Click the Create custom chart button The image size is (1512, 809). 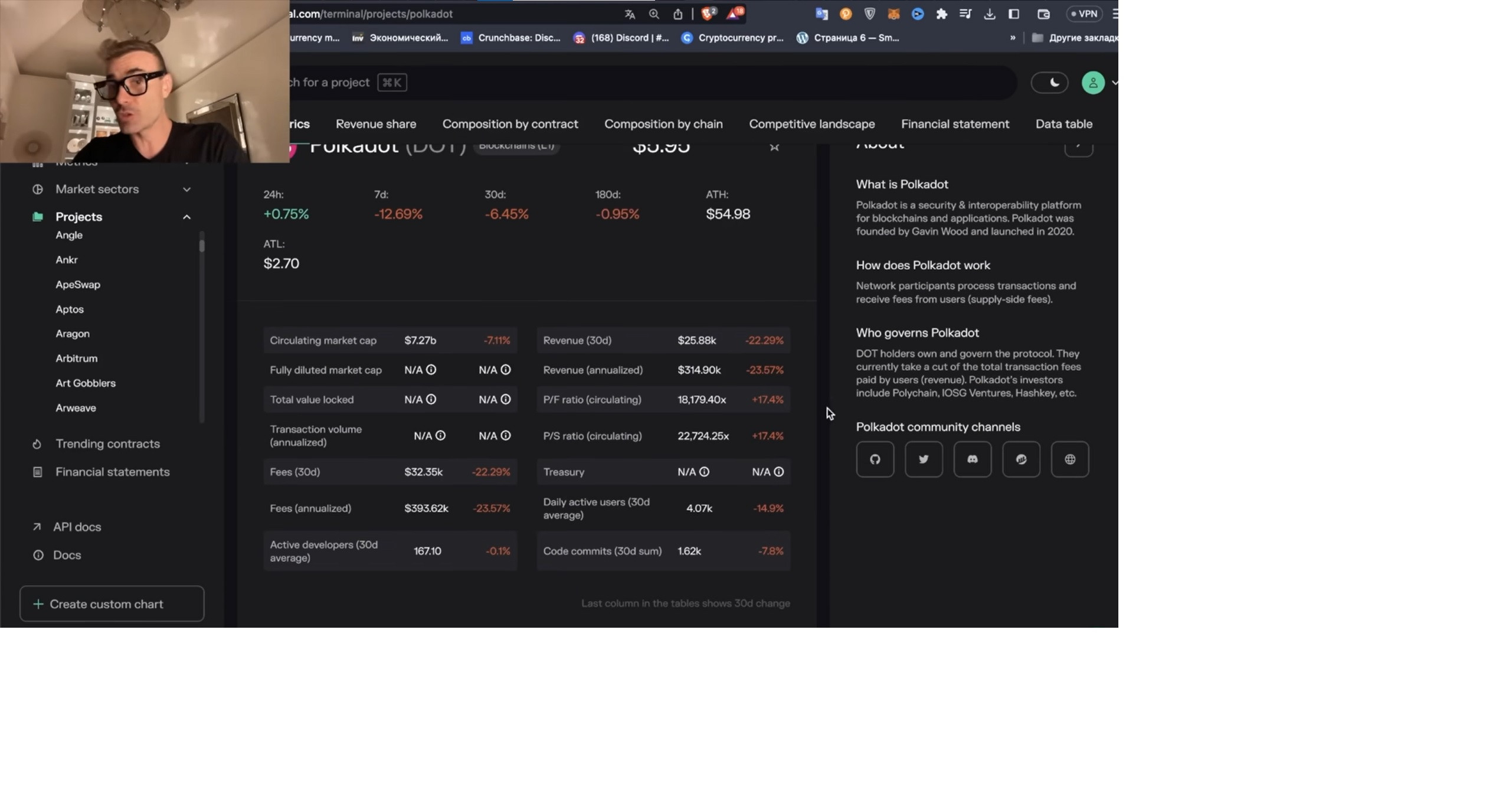click(112, 604)
